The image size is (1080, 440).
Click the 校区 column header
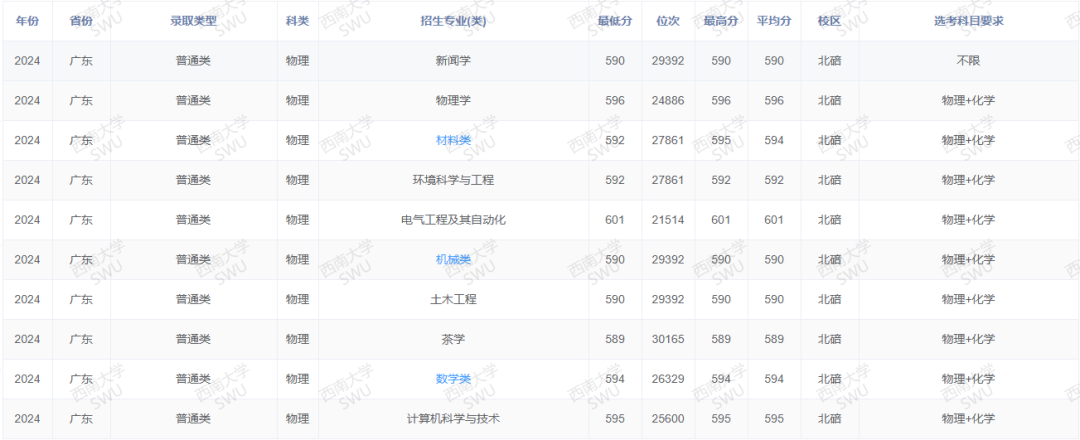point(829,21)
